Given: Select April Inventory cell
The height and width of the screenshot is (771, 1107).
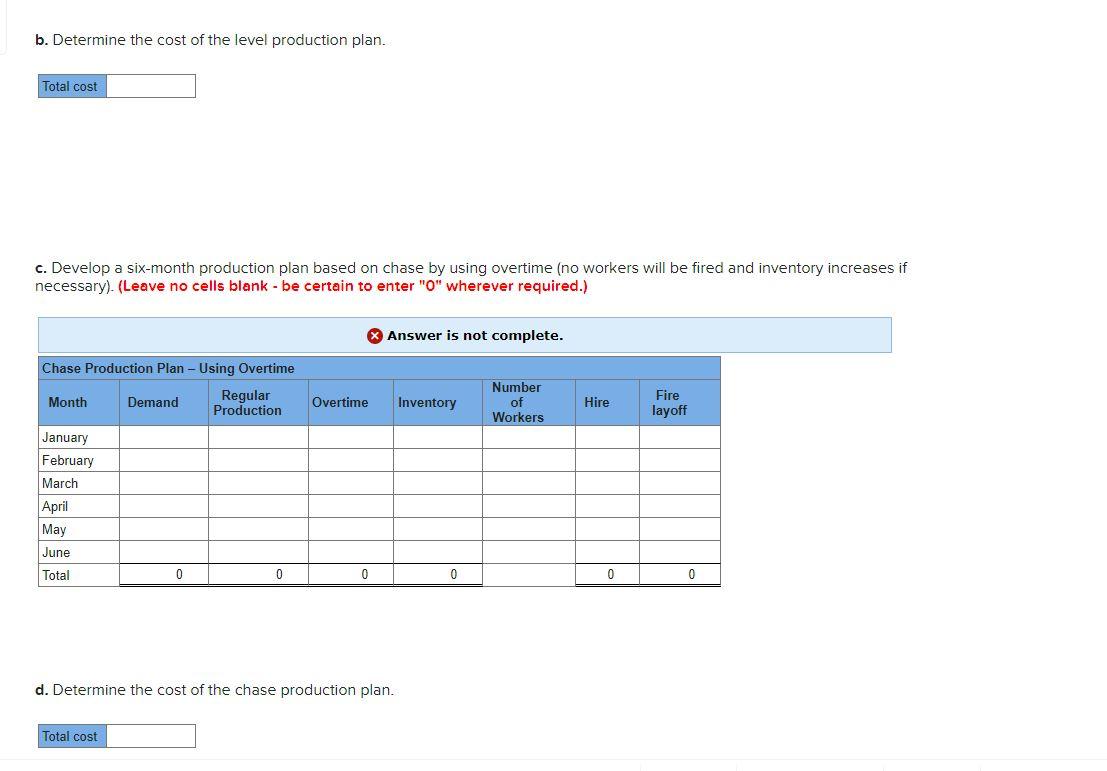Looking at the screenshot, I should point(438,506).
